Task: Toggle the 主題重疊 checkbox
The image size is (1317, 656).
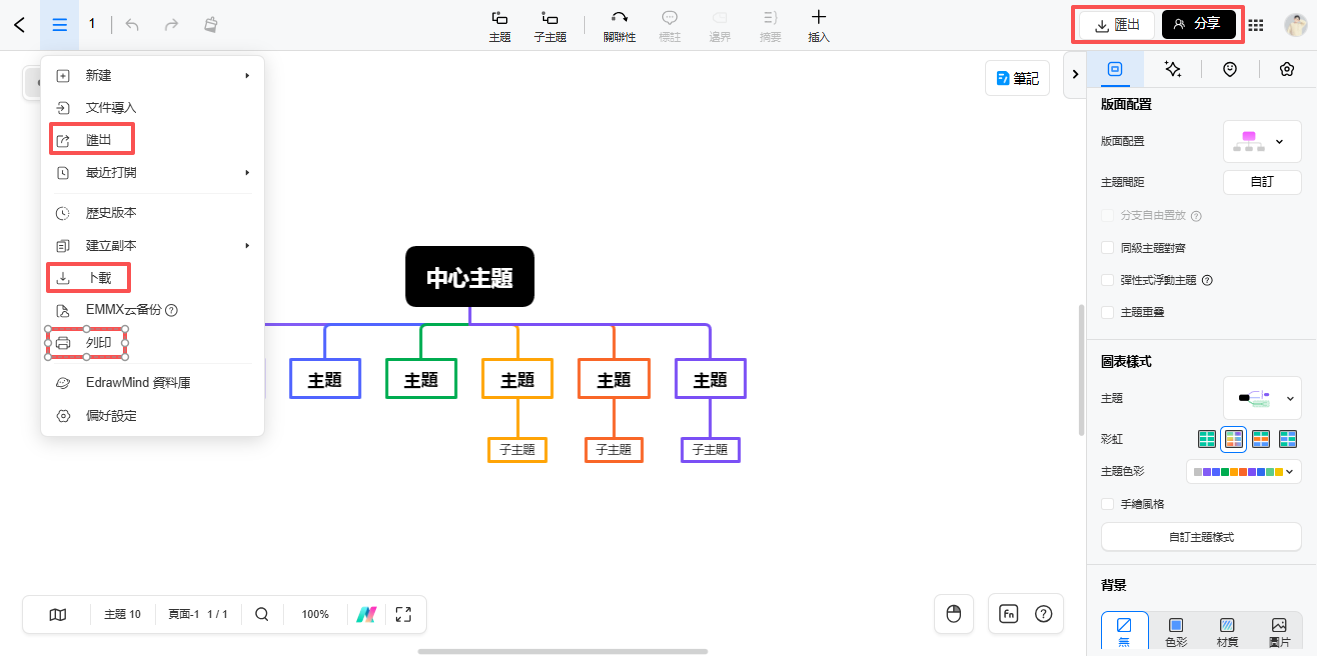Action: pyautogui.click(x=1107, y=312)
